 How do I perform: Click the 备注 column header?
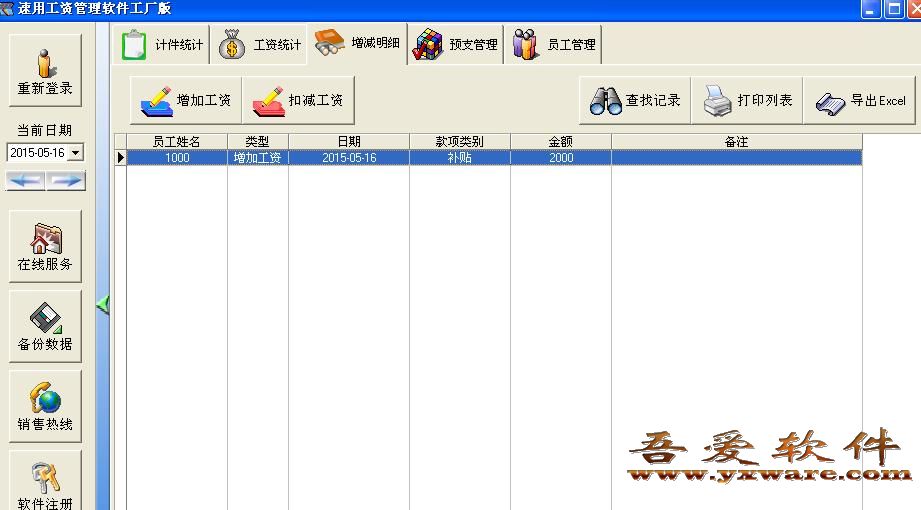(x=737, y=142)
